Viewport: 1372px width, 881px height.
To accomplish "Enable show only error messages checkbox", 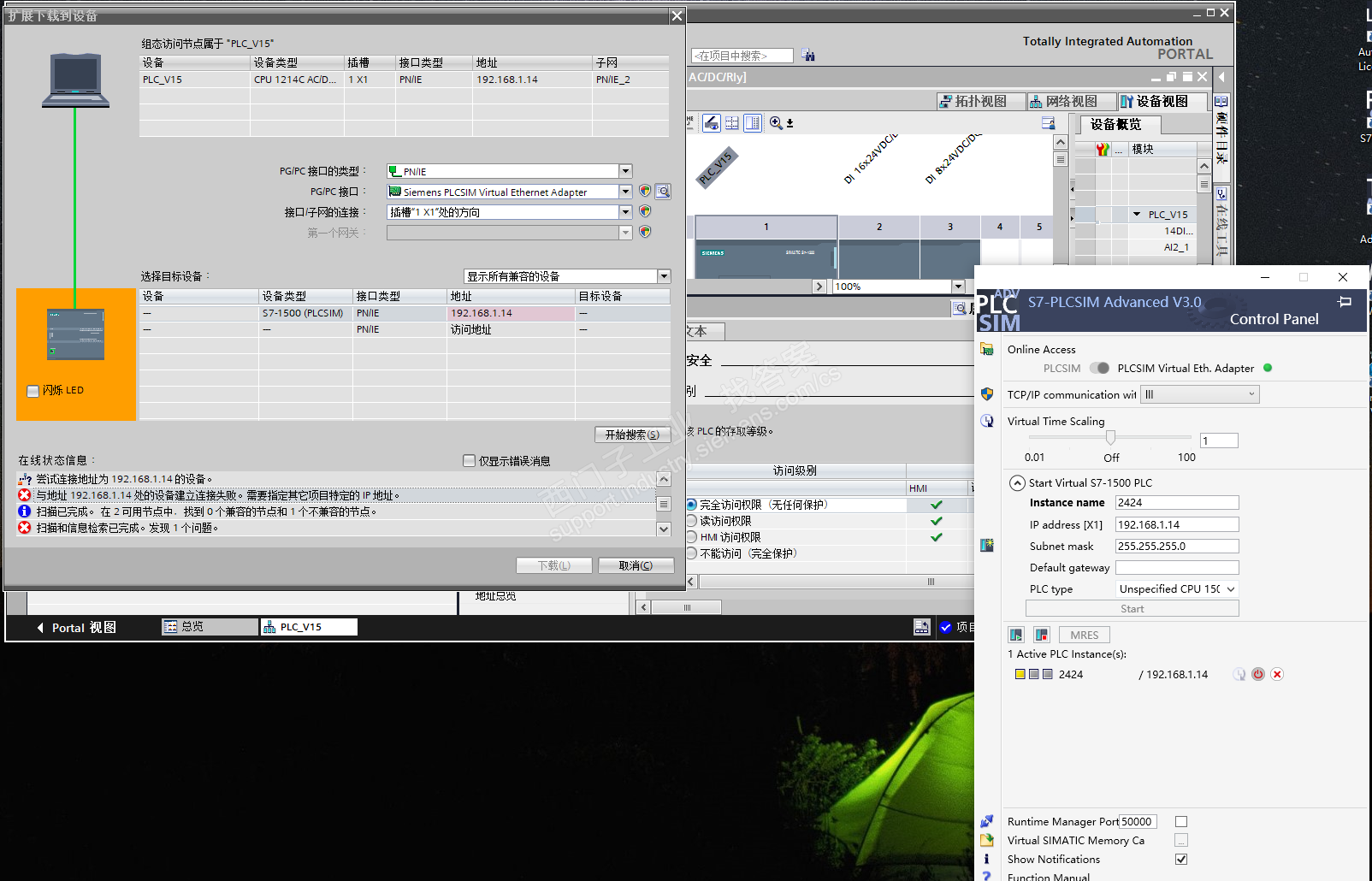I will pos(469,461).
